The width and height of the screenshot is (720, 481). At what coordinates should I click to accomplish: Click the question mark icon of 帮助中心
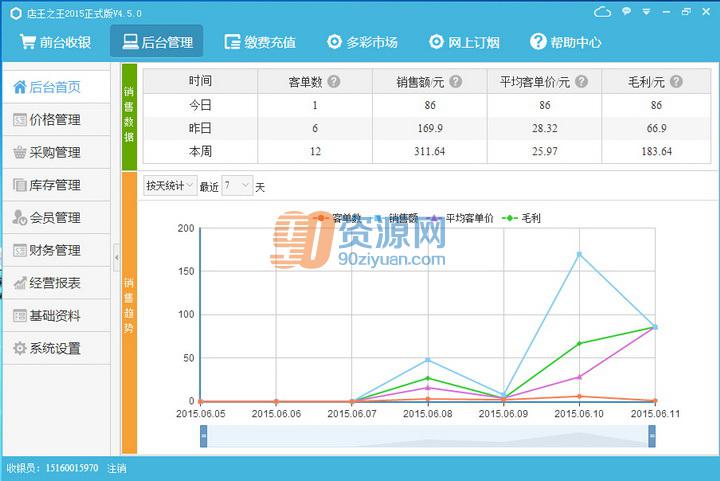(538, 42)
